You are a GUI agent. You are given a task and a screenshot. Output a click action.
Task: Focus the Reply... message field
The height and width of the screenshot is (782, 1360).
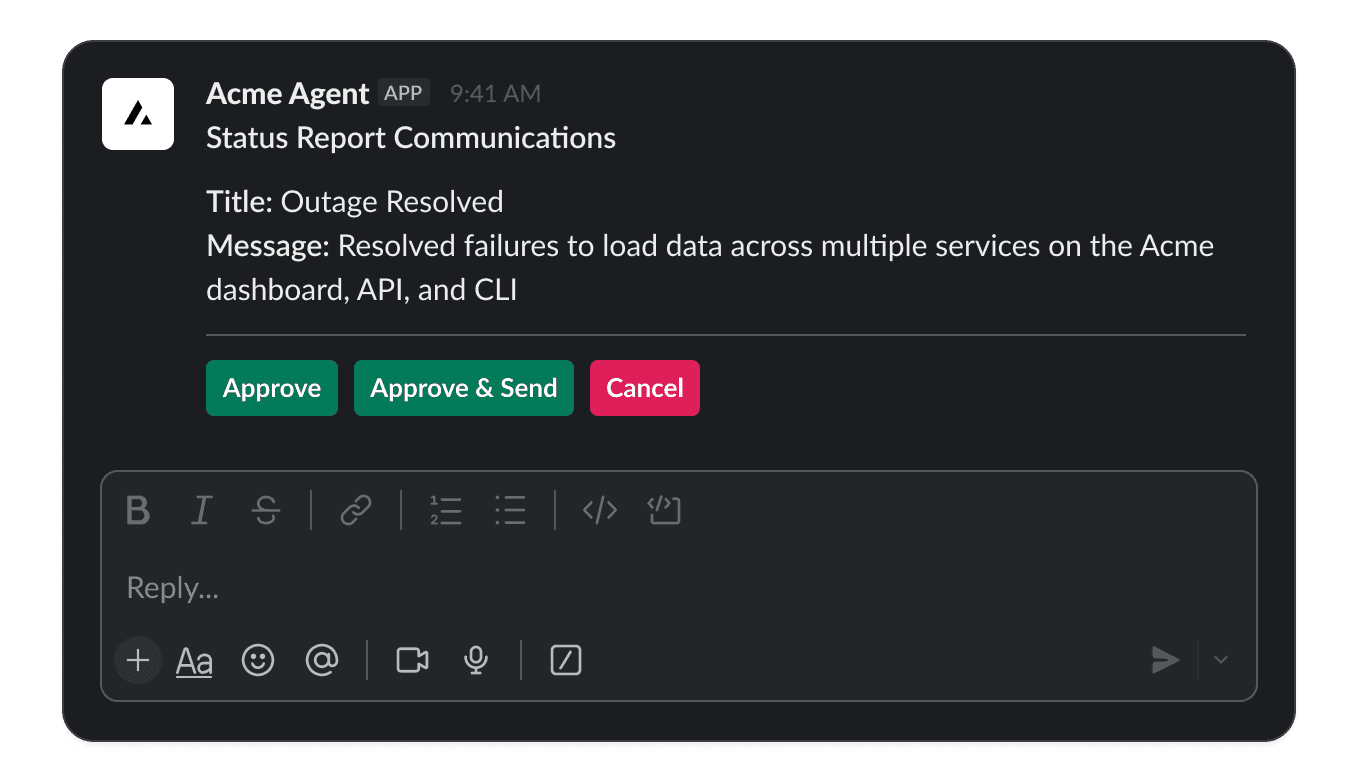coord(678,588)
